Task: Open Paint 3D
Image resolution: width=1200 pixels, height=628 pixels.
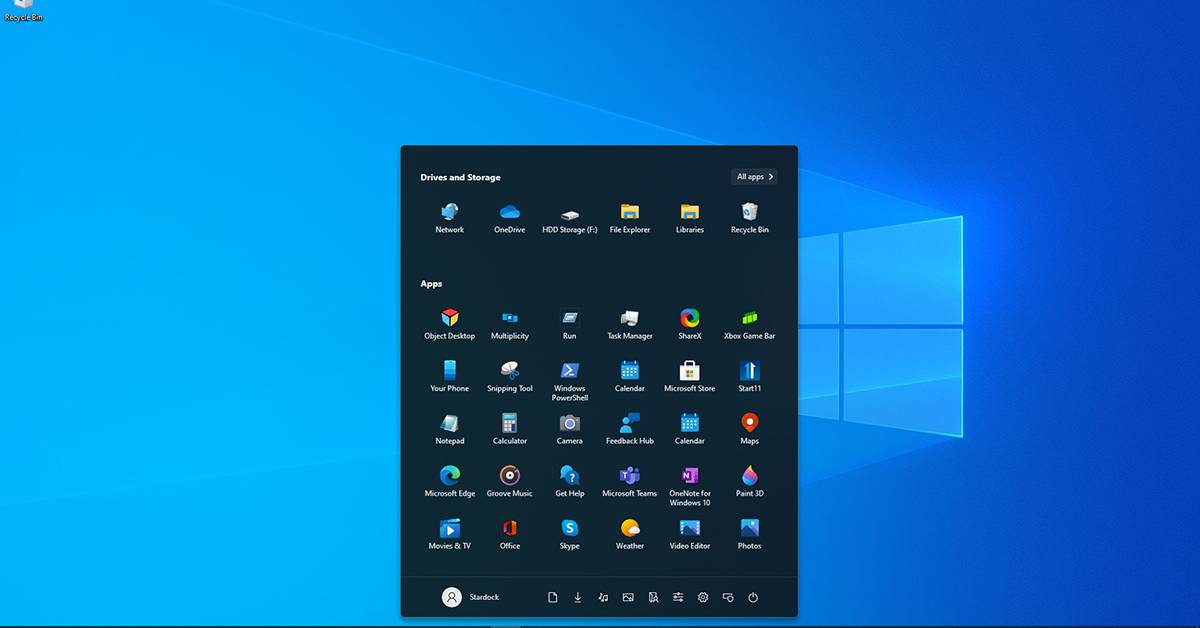Action: click(749, 477)
